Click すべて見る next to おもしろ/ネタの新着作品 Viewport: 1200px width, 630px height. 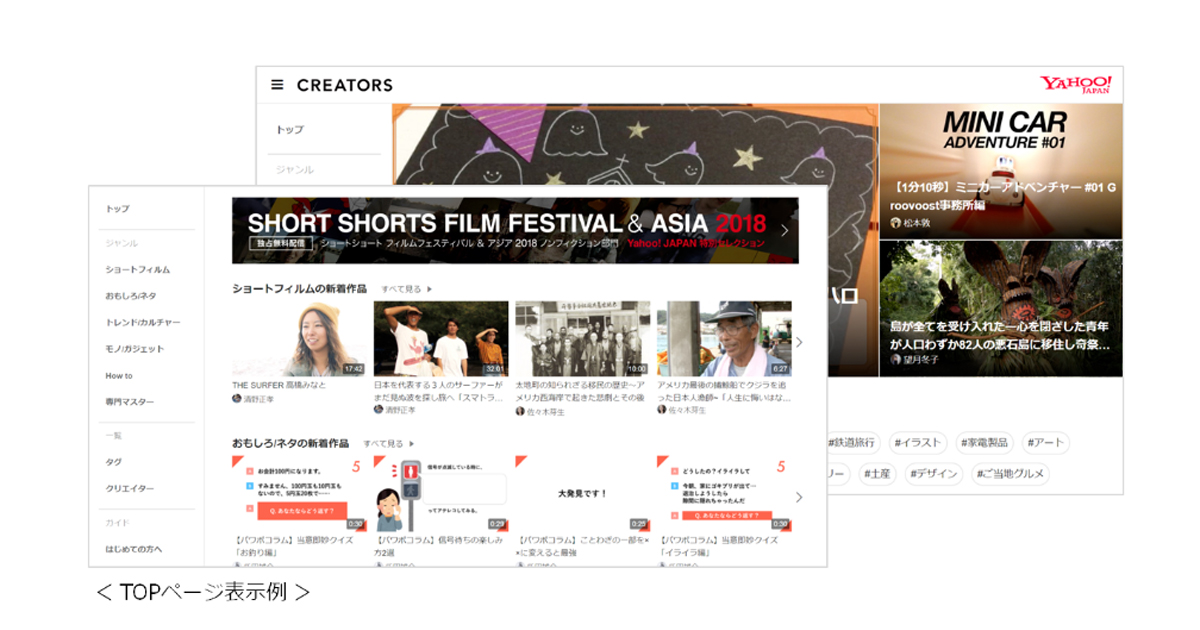coord(388,443)
